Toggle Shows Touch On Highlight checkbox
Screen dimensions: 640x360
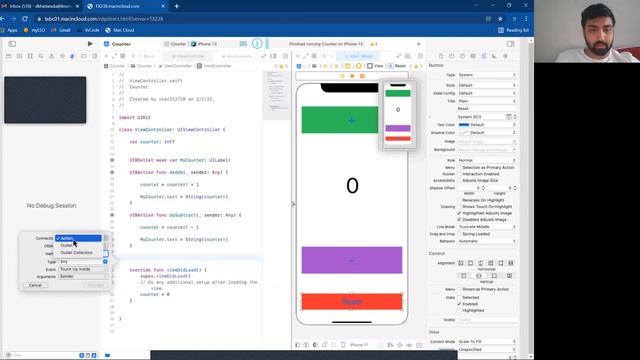point(459,207)
